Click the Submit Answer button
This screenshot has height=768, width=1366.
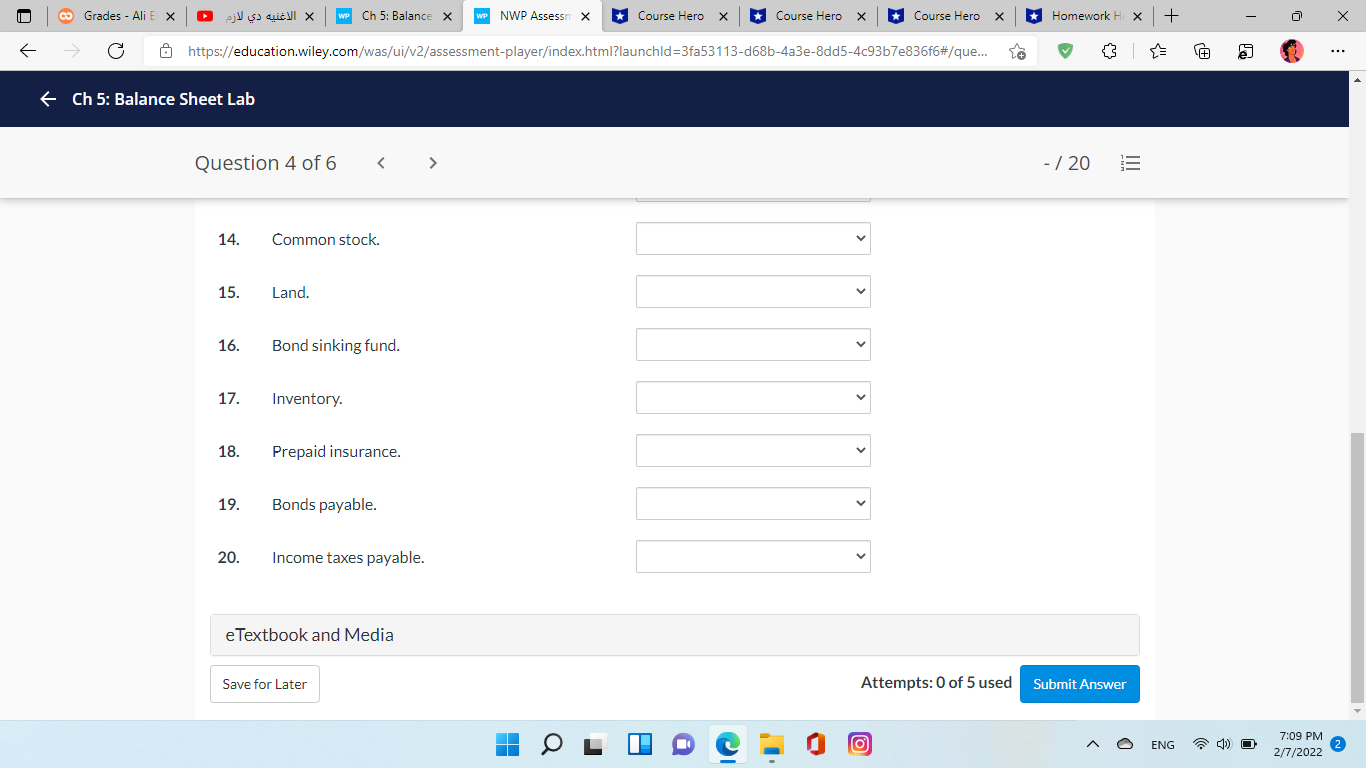(1079, 684)
